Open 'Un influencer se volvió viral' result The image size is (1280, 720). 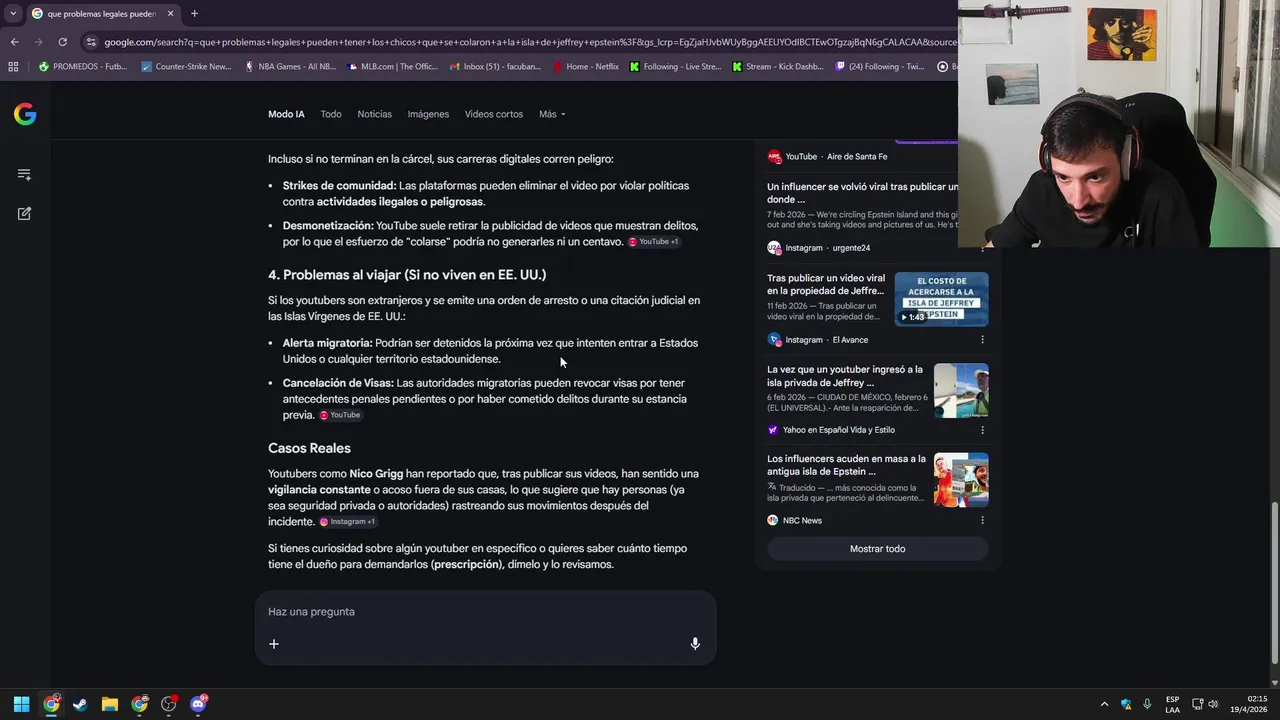(862, 193)
